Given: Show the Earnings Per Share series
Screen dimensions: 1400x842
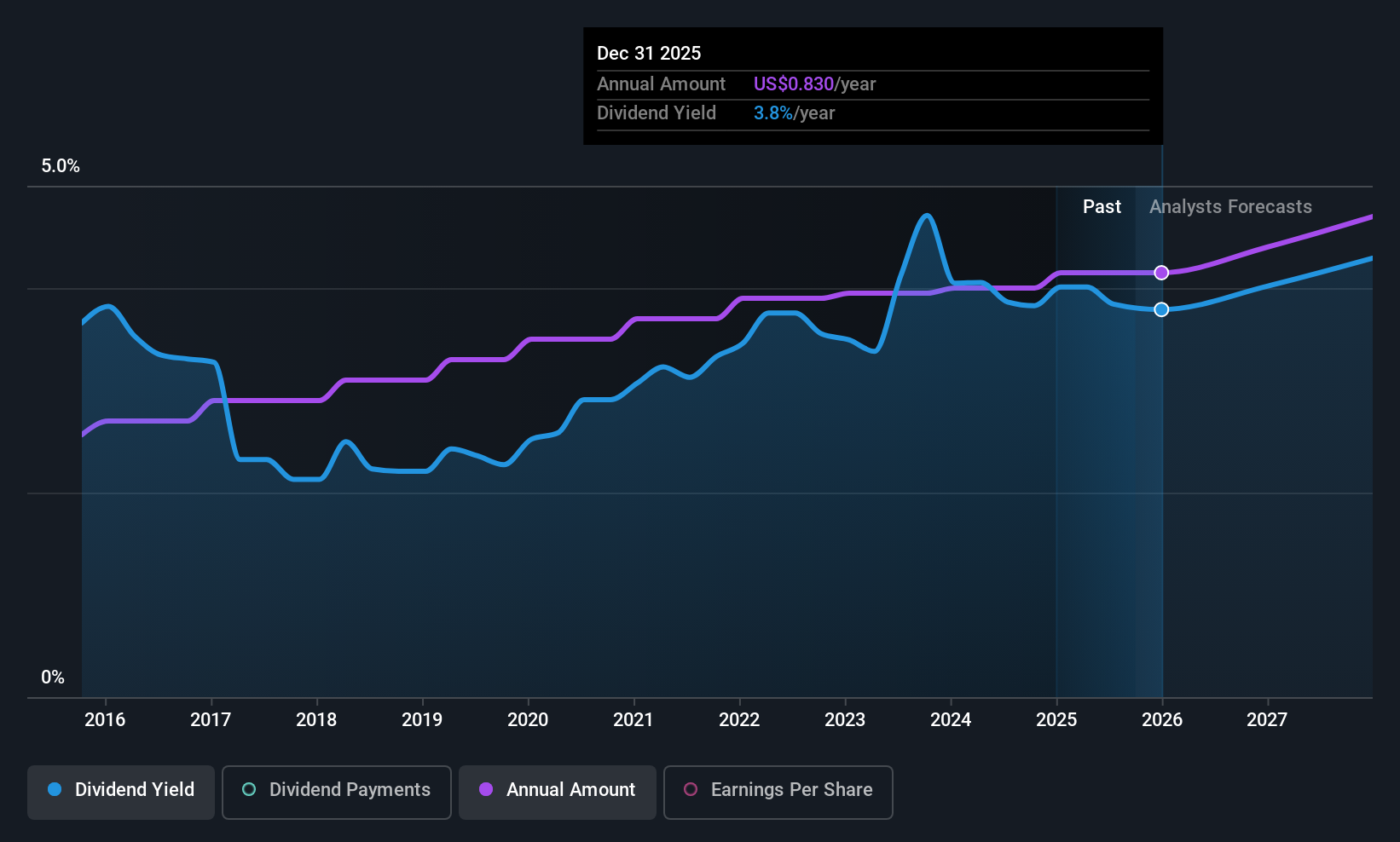Looking at the screenshot, I should tap(778, 792).
